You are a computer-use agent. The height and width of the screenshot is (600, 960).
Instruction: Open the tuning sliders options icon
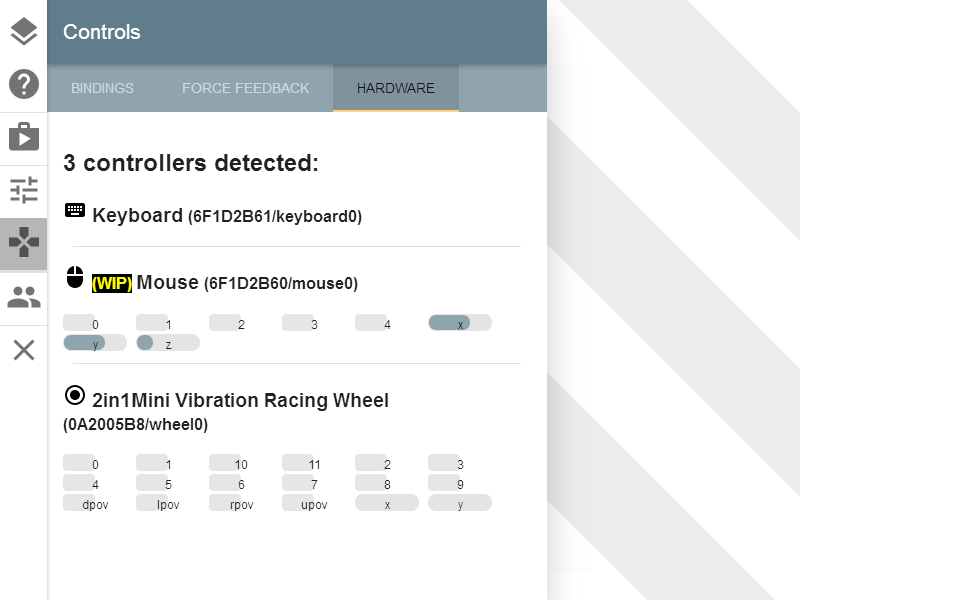click(x=24, y=190)
